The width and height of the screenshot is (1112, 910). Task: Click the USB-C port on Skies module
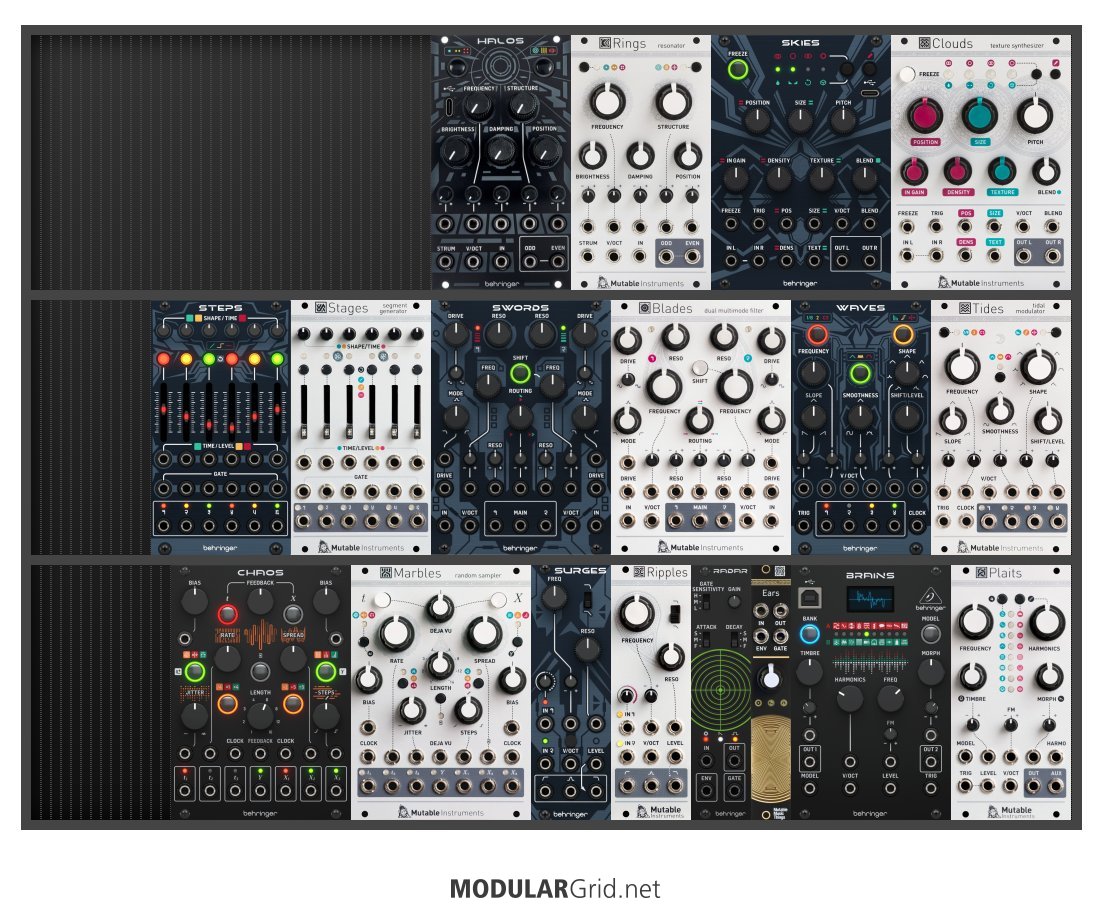point(869,93)
